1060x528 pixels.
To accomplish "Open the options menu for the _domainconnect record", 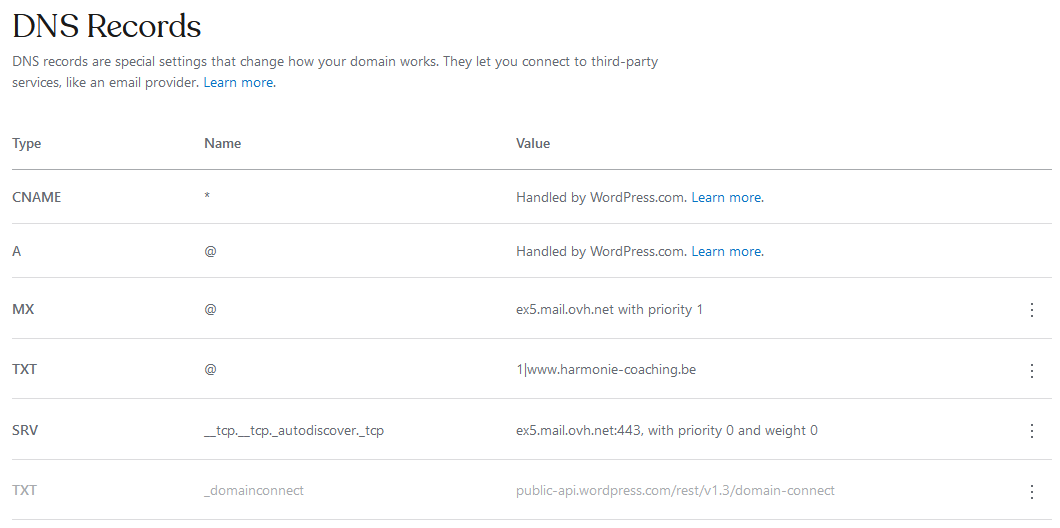I will tap(1032, 492).
